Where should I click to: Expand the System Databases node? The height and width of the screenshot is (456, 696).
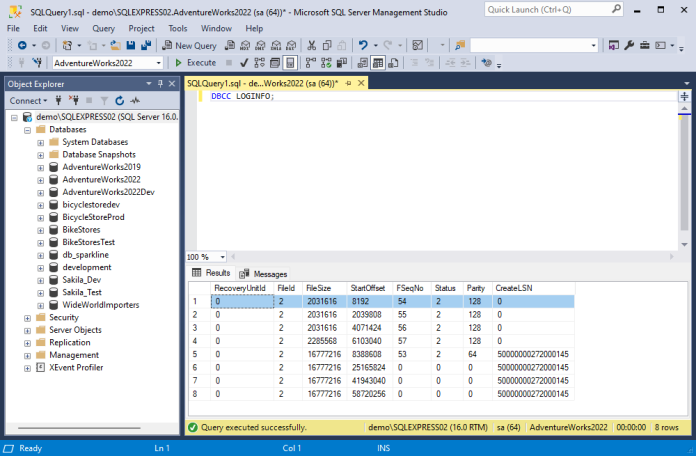click(40, 143)
